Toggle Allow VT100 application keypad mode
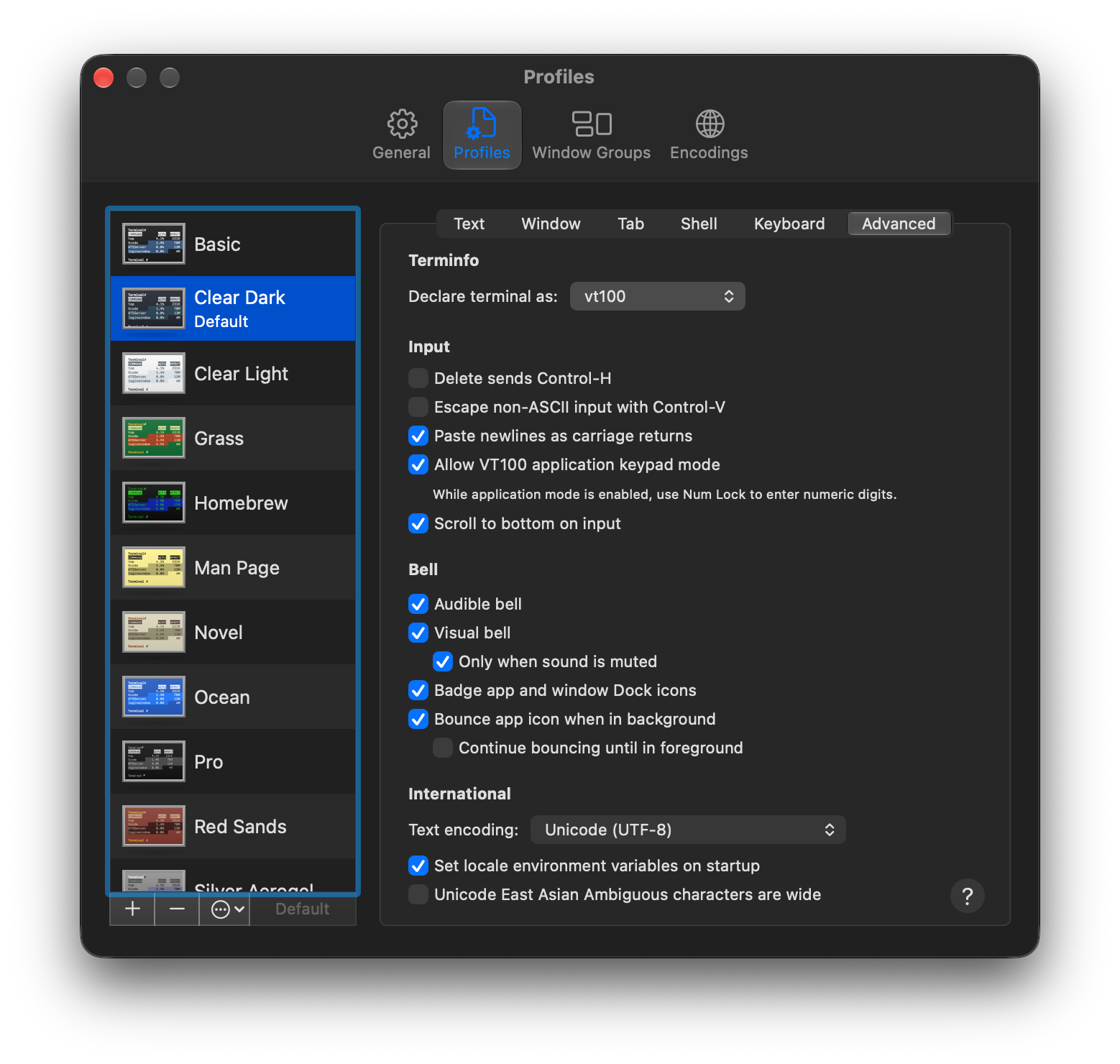This screenshot has width=1120, height=1064. (418, 464)
